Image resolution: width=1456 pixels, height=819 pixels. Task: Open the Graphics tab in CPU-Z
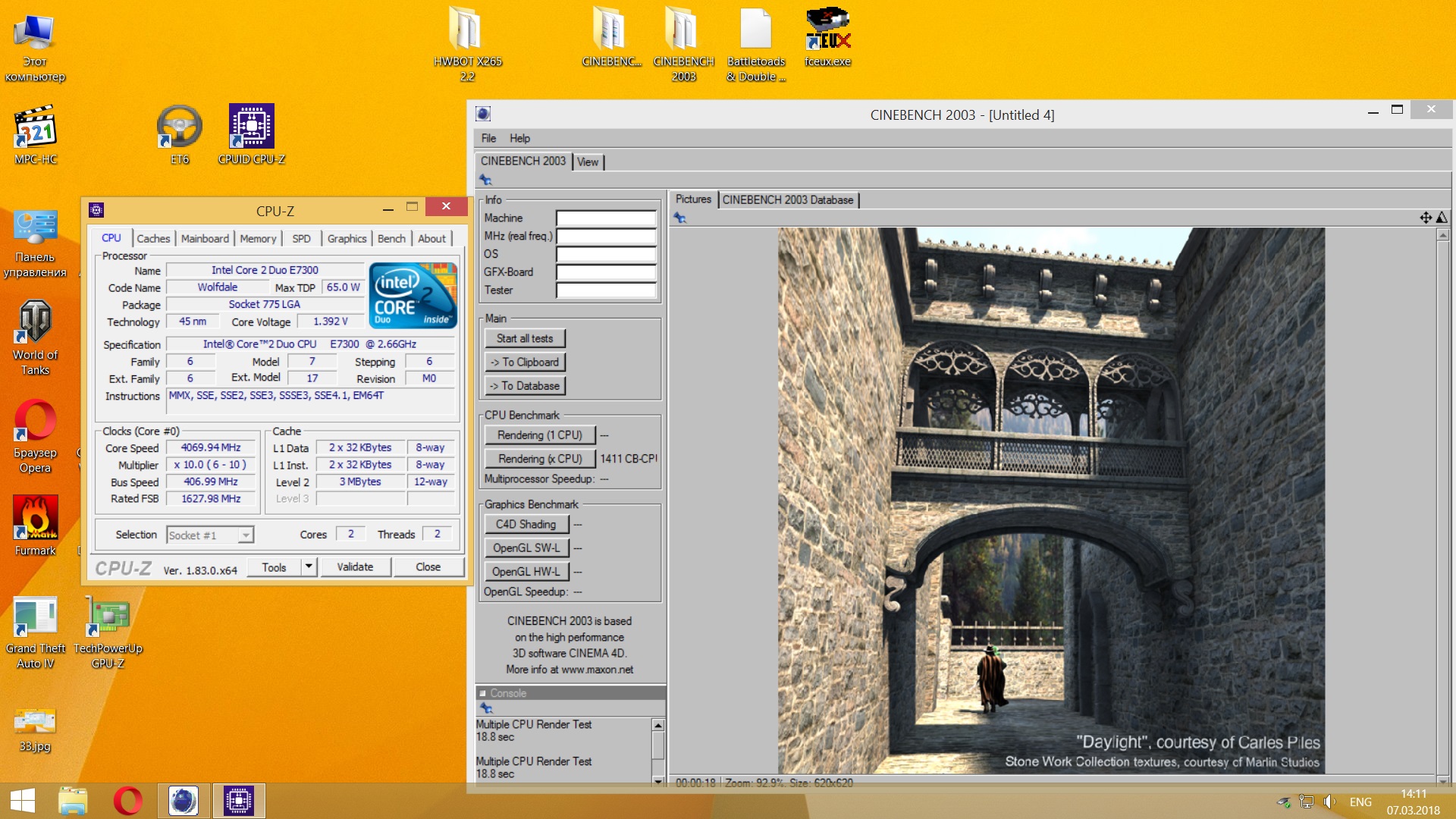(347, 238)
